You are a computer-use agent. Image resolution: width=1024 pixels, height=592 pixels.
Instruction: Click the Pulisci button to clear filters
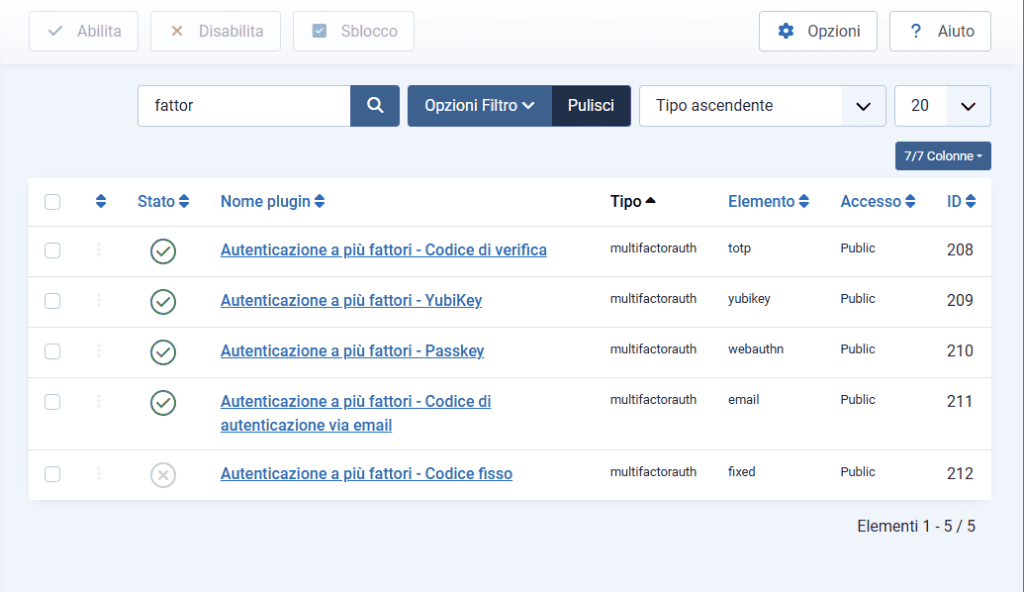[591, 106]
